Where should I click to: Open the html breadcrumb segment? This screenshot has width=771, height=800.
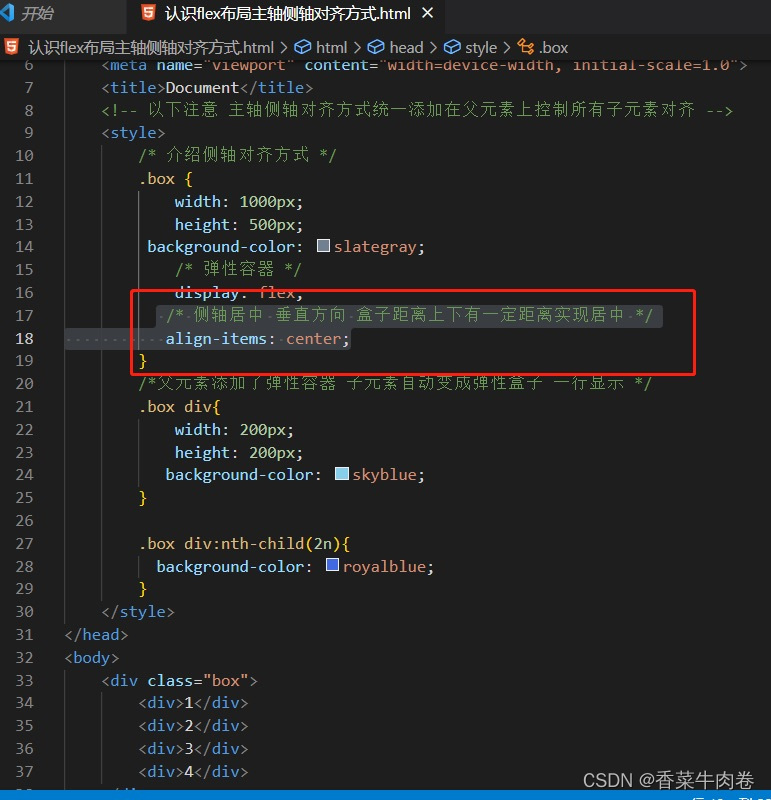331,47
